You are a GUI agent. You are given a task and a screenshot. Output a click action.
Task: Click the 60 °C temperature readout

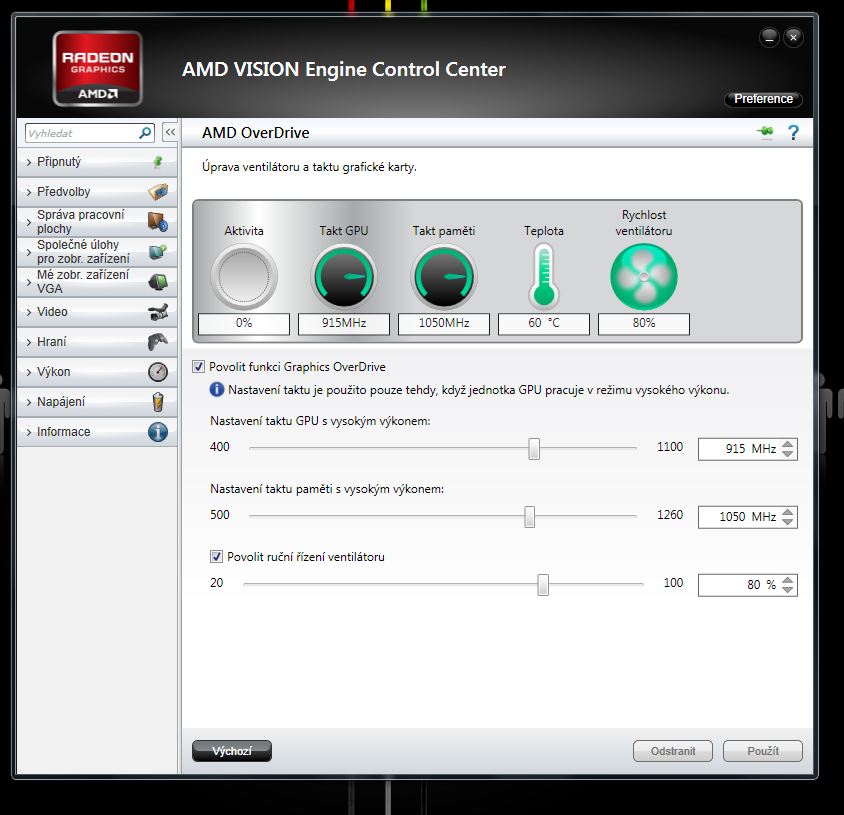pos(544,324)
